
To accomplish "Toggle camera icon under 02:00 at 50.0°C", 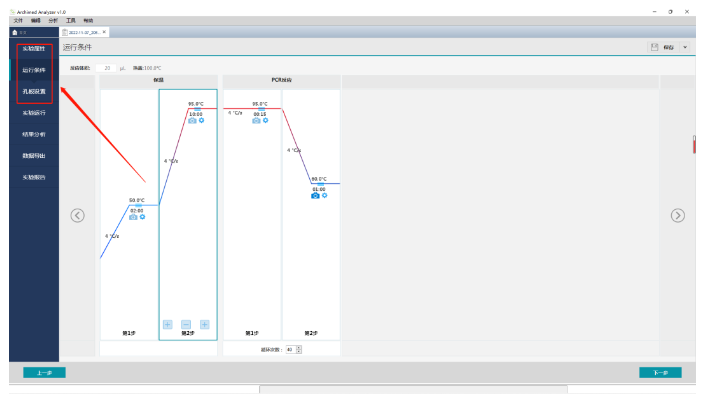I will pyautogui.click(x=133, y=217).
